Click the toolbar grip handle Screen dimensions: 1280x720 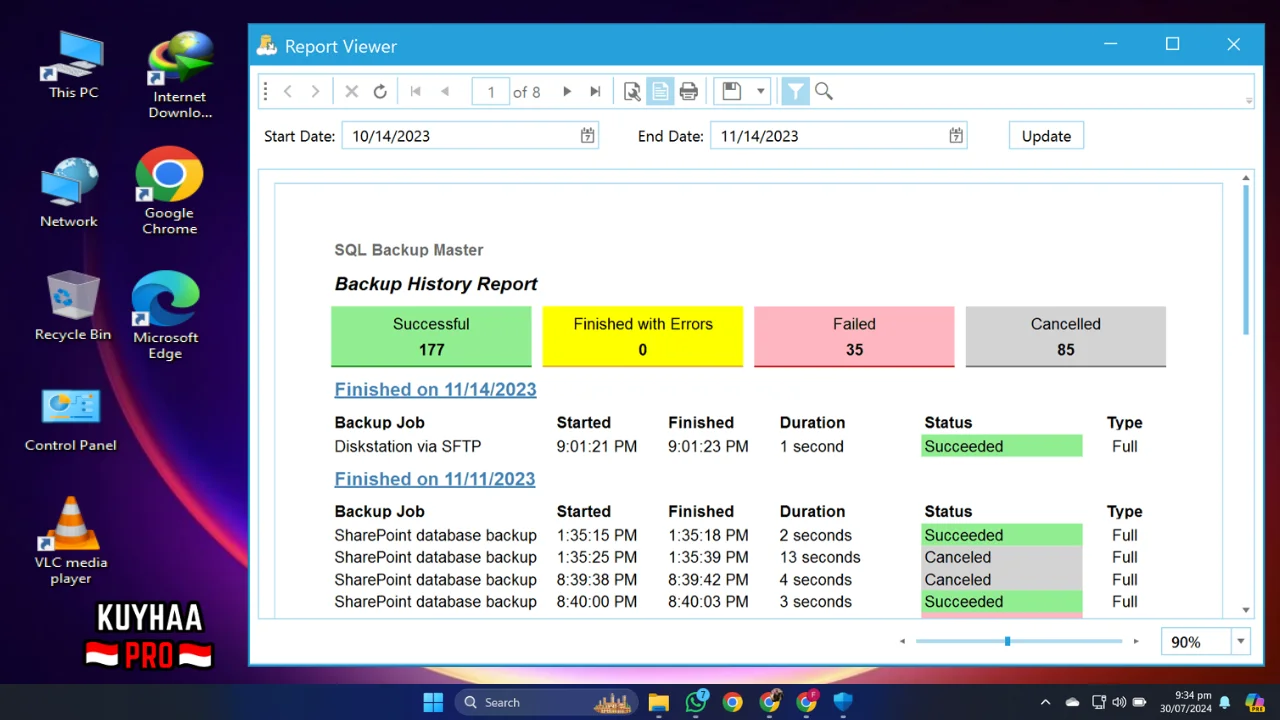(x=265, y=91)
